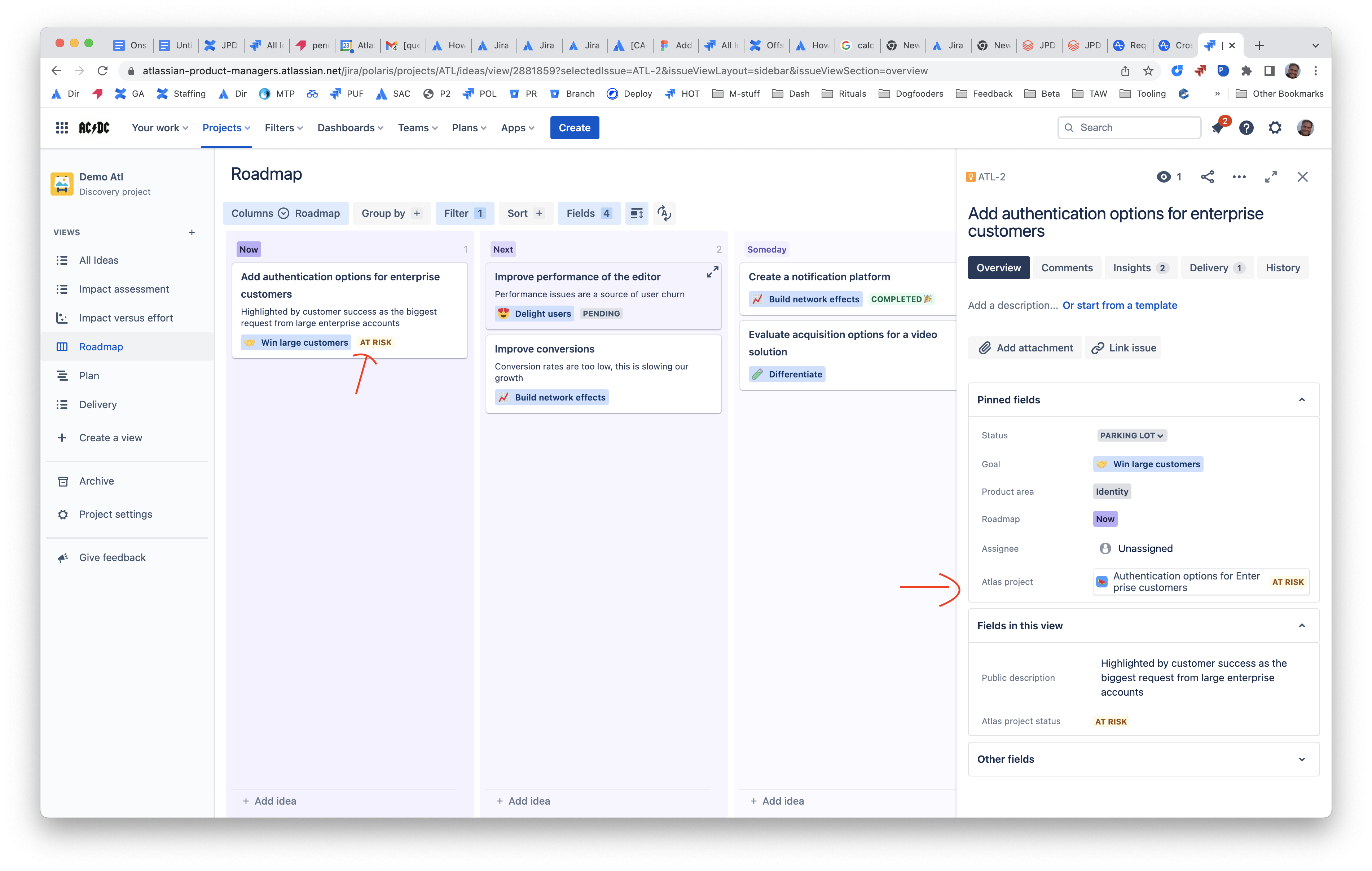
Task: Switch to the Insights tab
Action: (1140, 268)
